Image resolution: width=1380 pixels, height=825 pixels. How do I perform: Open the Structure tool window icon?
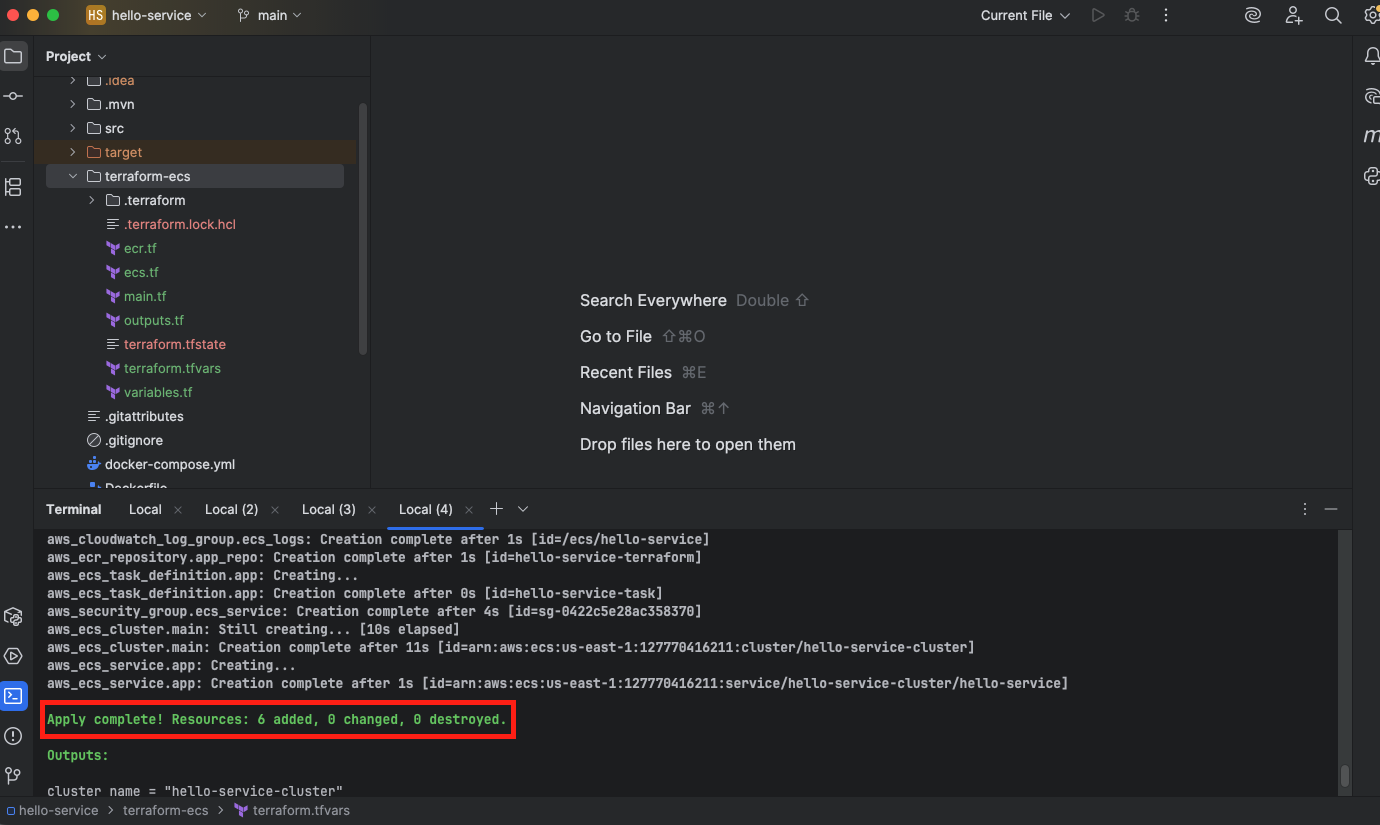point(13,187)
